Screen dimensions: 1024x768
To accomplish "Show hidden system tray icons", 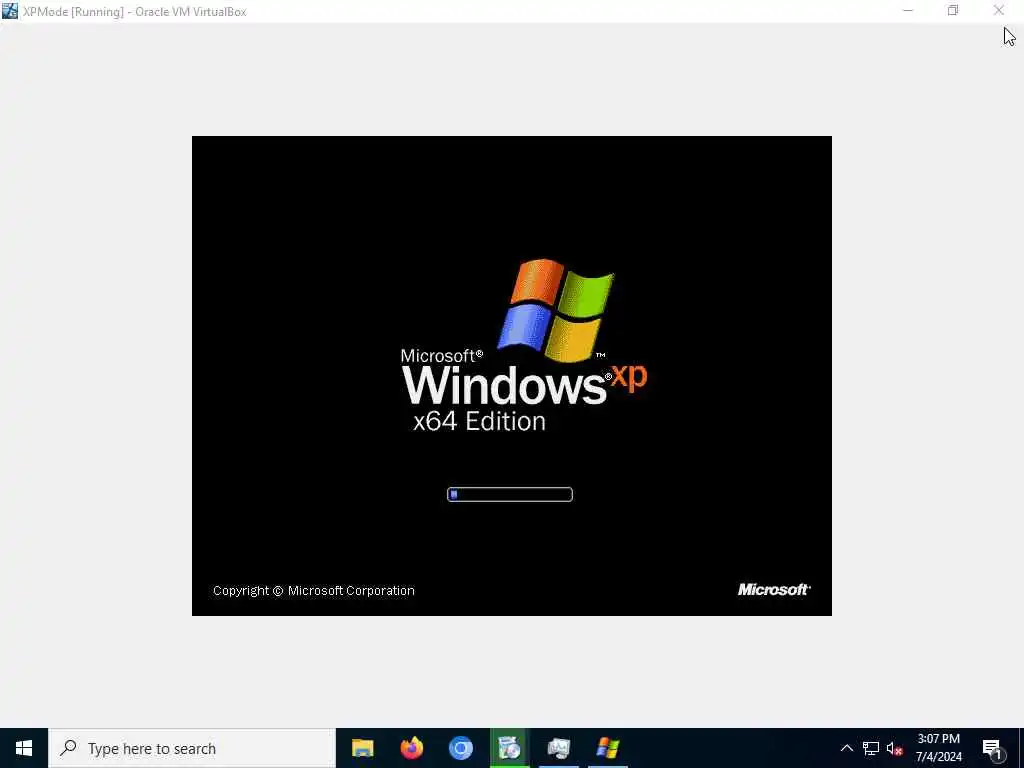I will [846, 748].
